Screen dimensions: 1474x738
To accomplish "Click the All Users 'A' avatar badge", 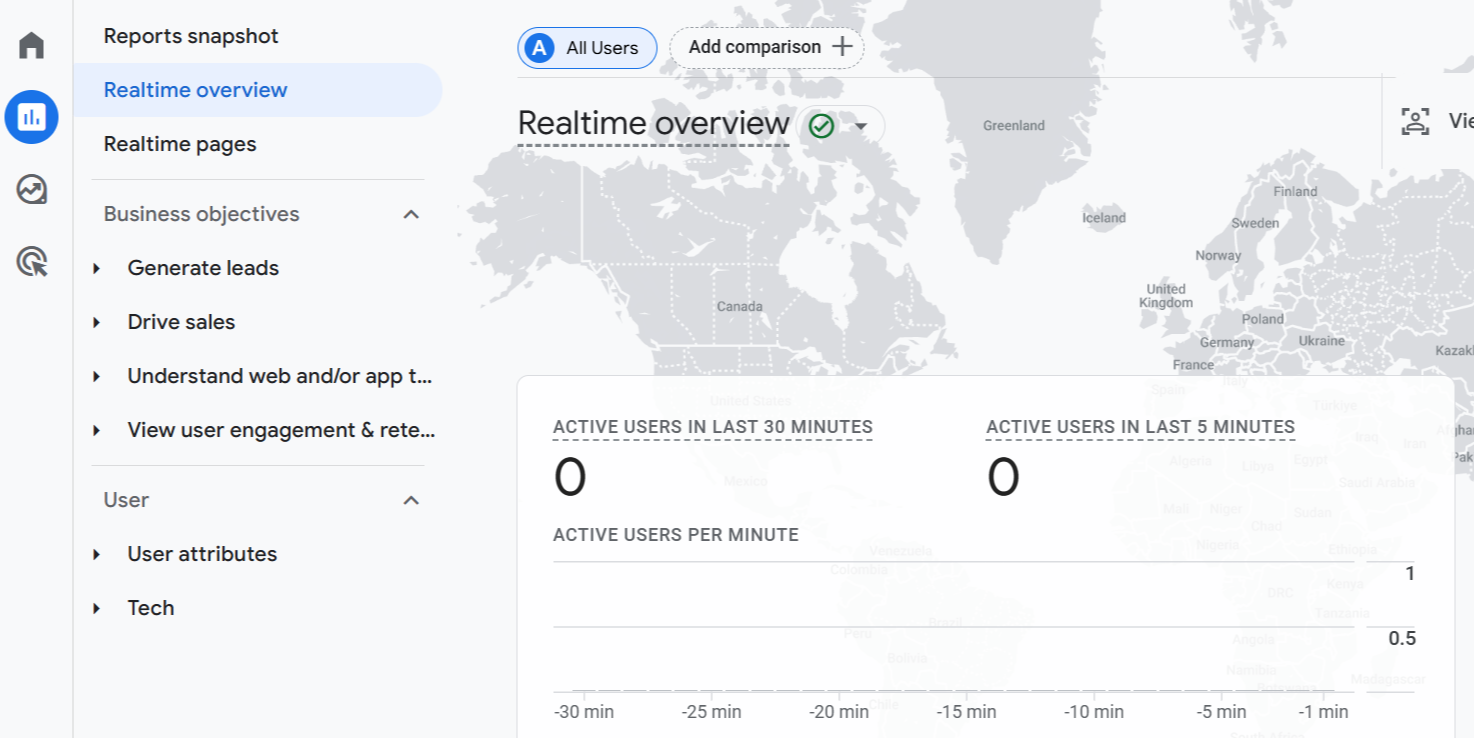I will pyautogui.click(x=540, y=48).
